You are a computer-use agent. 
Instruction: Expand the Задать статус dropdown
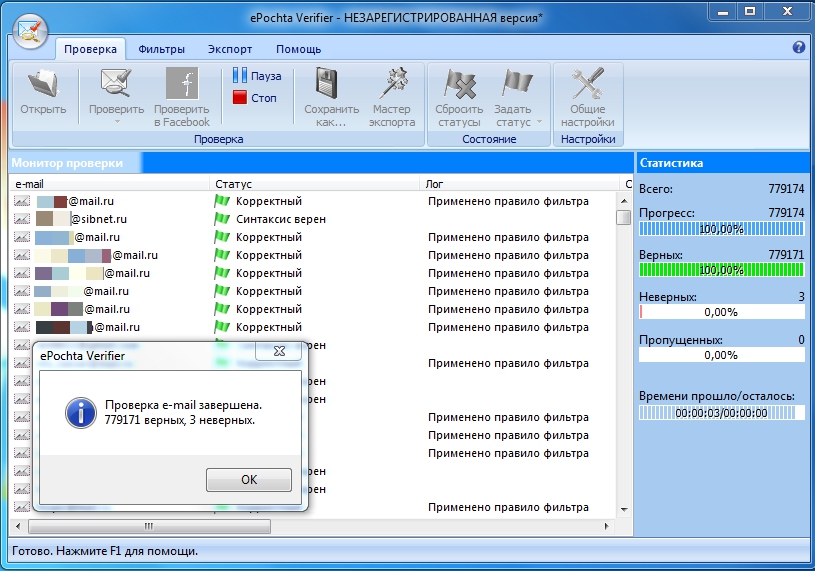point(539,122)
